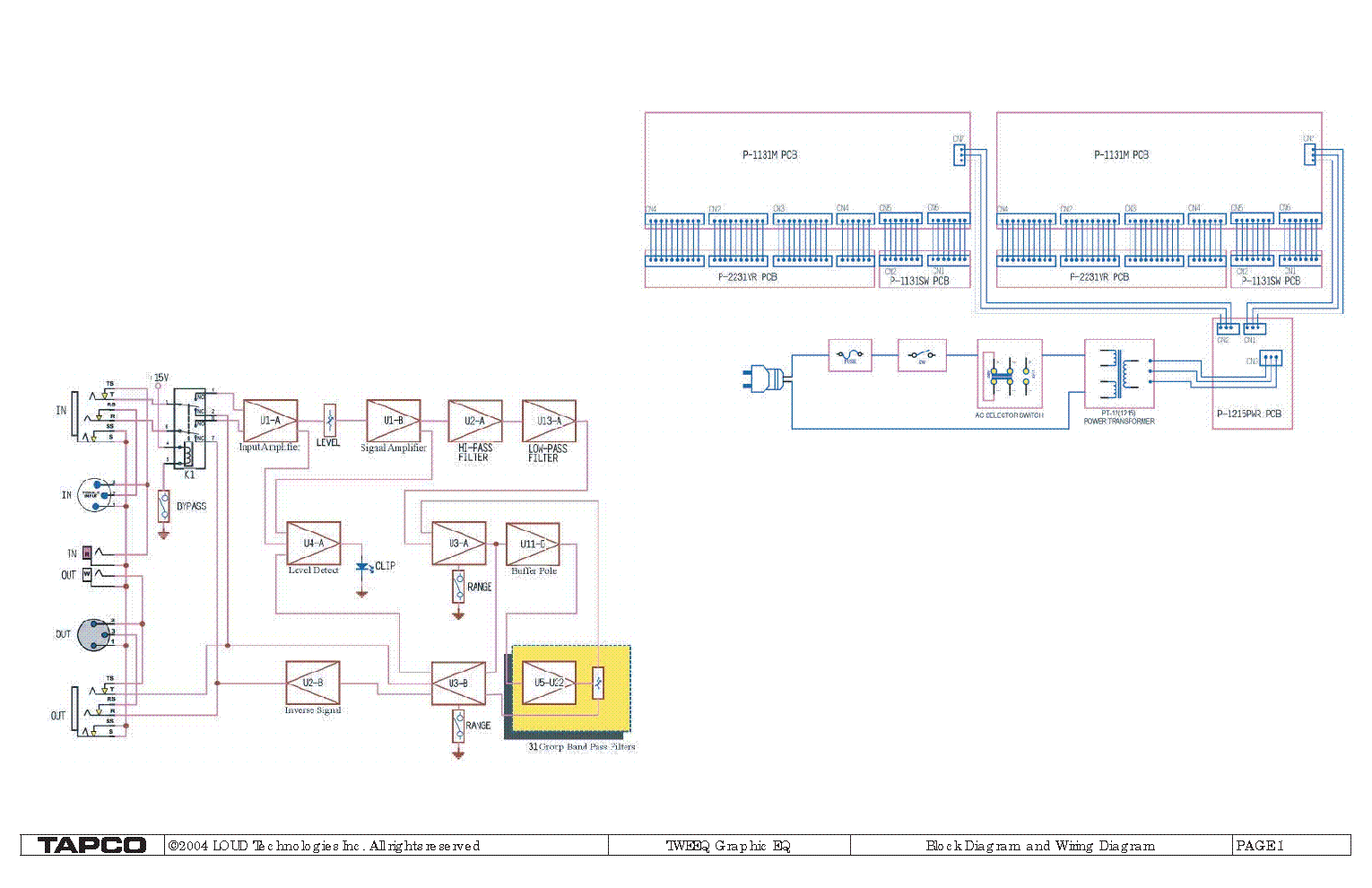Click the "Signal Amplifier" caption

394,448
